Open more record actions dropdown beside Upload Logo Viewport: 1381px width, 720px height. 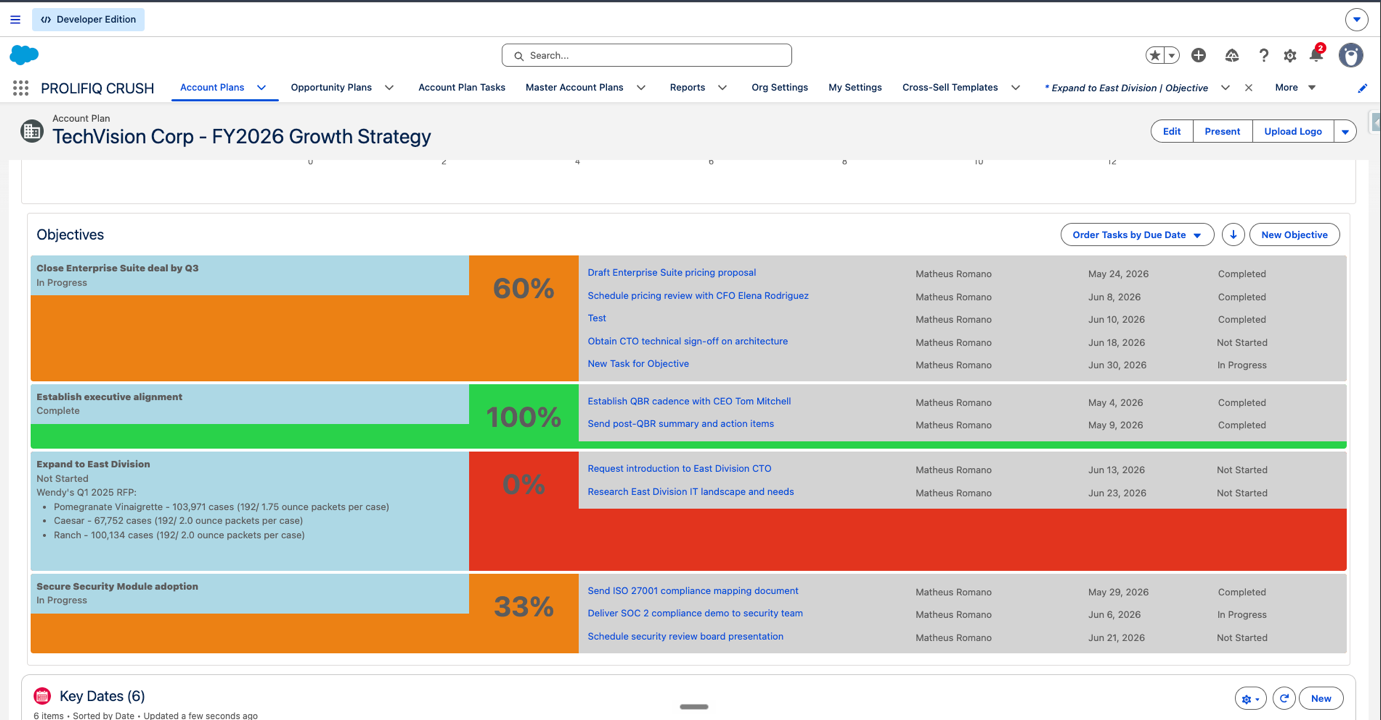(x=1345, y=131)
